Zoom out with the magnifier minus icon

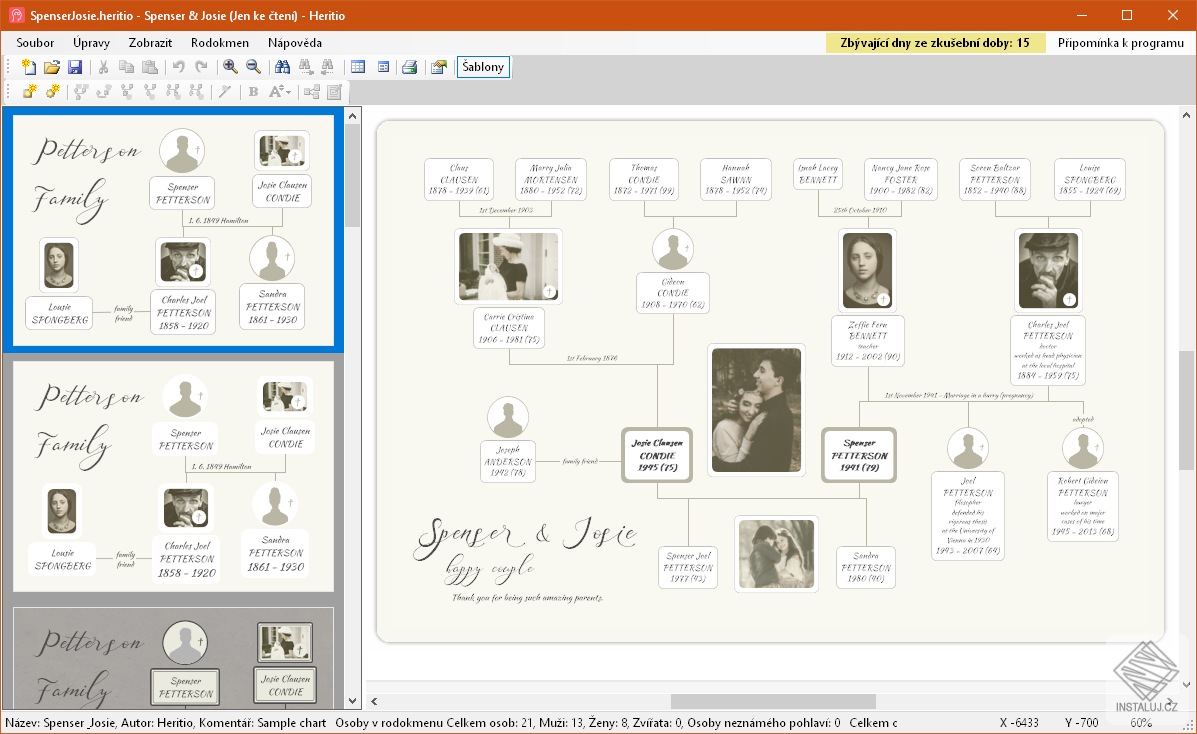(x=253, y=67)
